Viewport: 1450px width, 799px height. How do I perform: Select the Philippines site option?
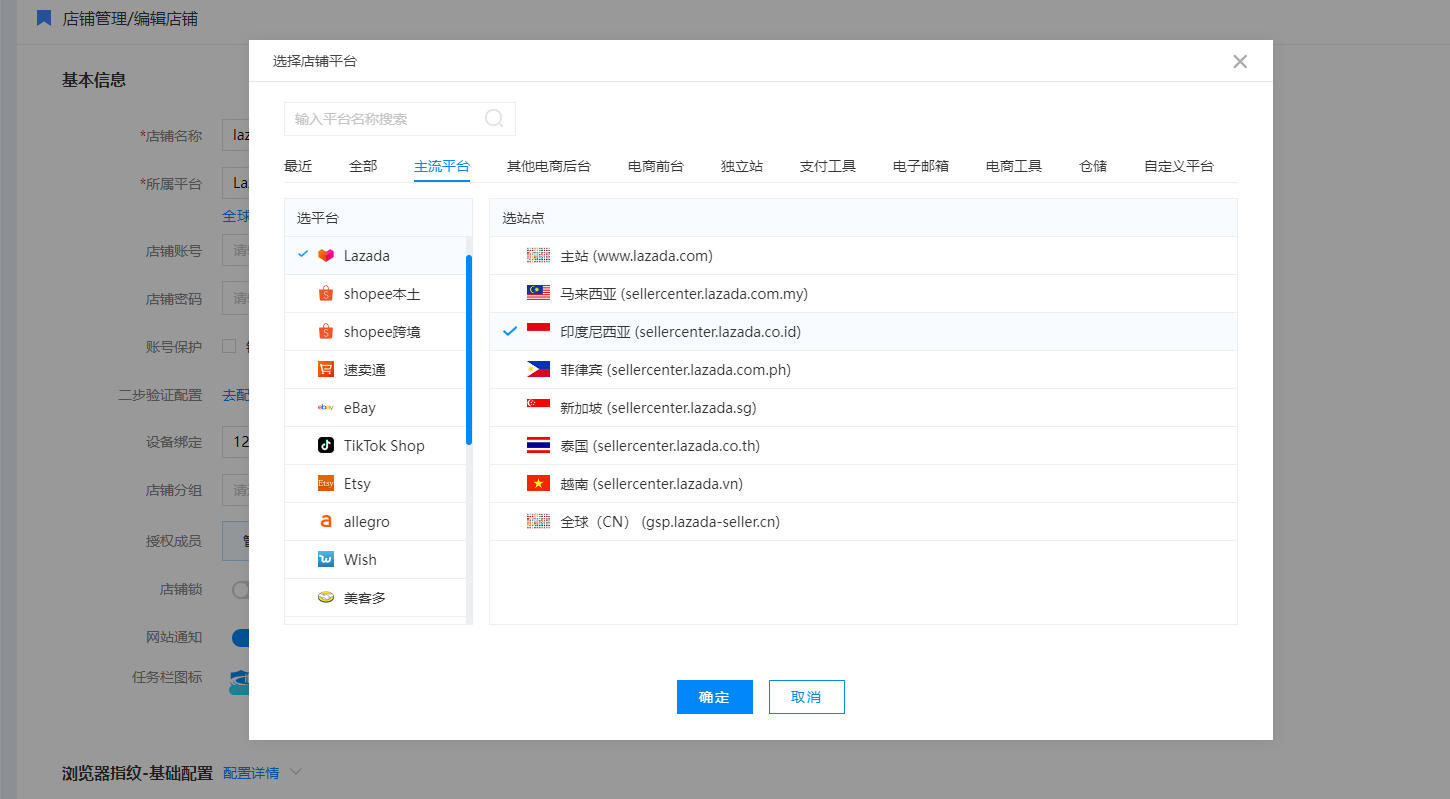click(x=675, y=370)
